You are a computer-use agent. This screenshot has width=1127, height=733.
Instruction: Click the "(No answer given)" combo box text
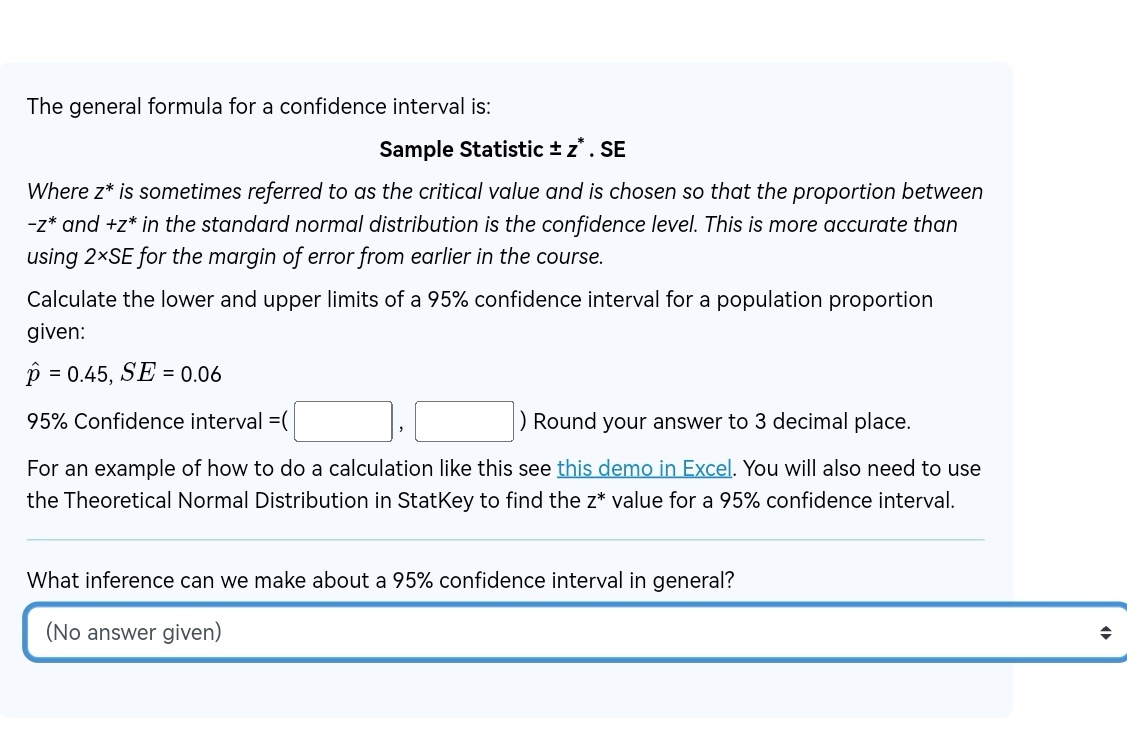[131, 631]
